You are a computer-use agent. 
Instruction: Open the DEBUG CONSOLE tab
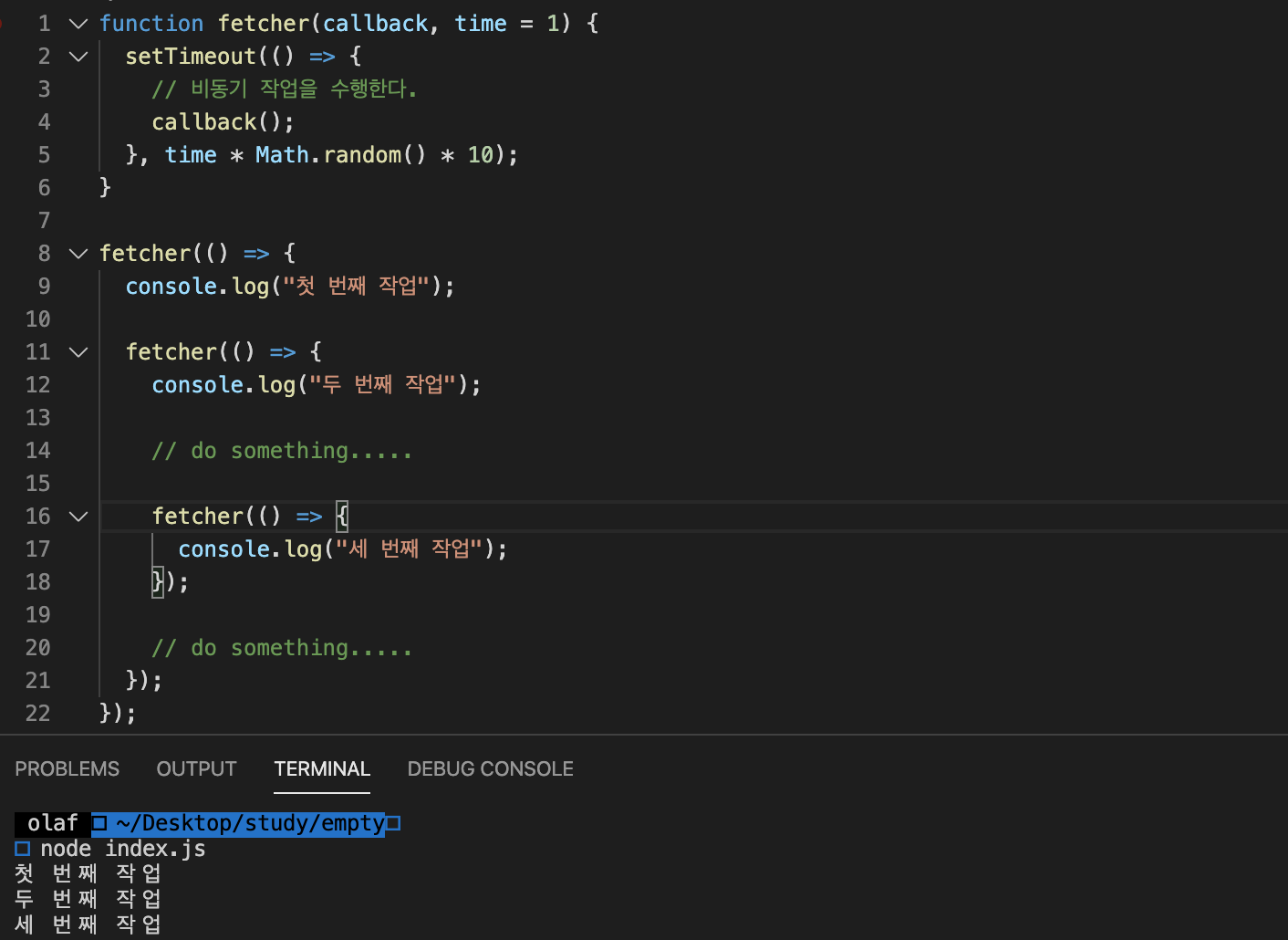click(x=491, y=769)
